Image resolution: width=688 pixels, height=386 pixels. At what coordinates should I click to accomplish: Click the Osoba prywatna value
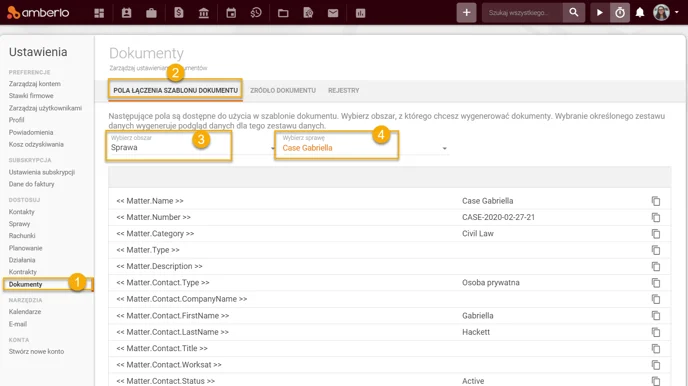coord(491,282)
